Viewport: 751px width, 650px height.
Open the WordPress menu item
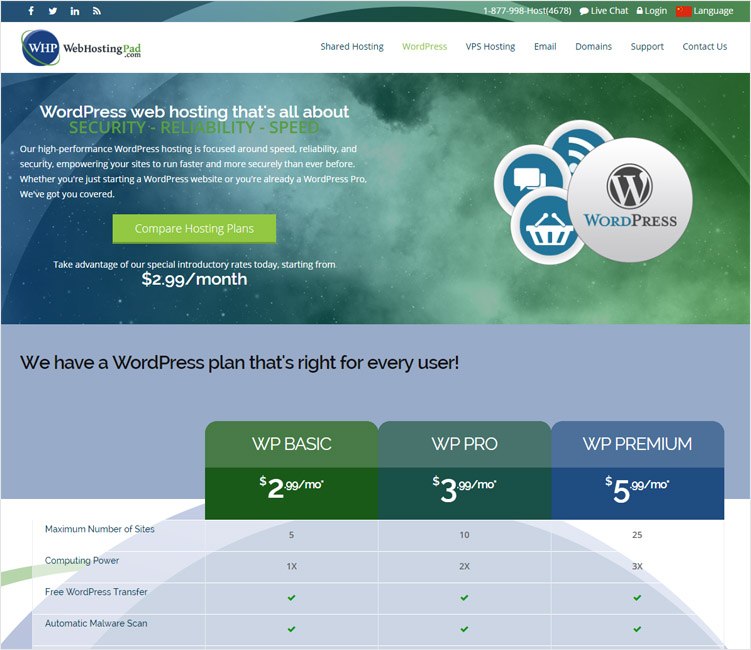[x=424, y=46]
